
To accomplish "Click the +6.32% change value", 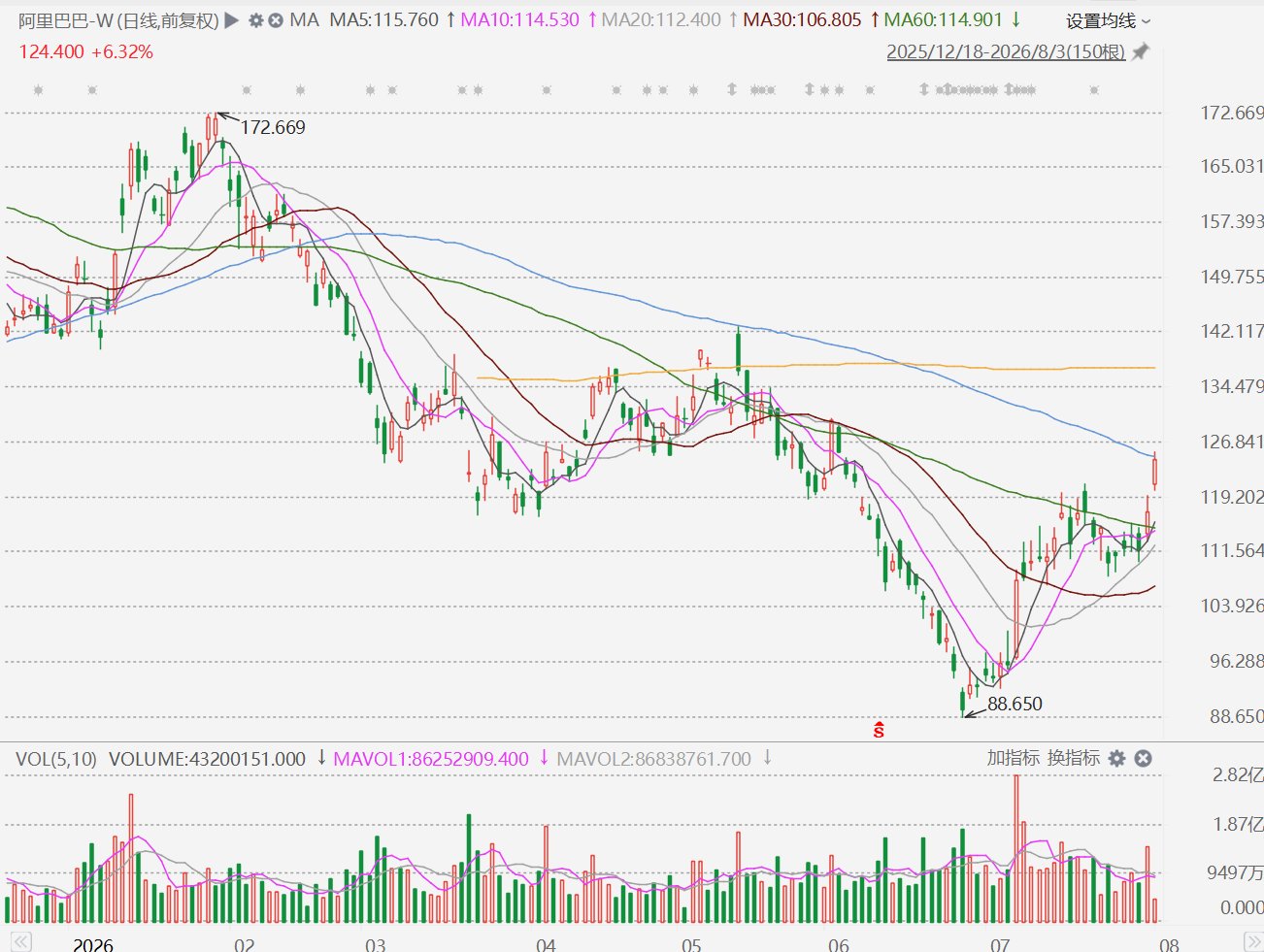I will (122, 51).
